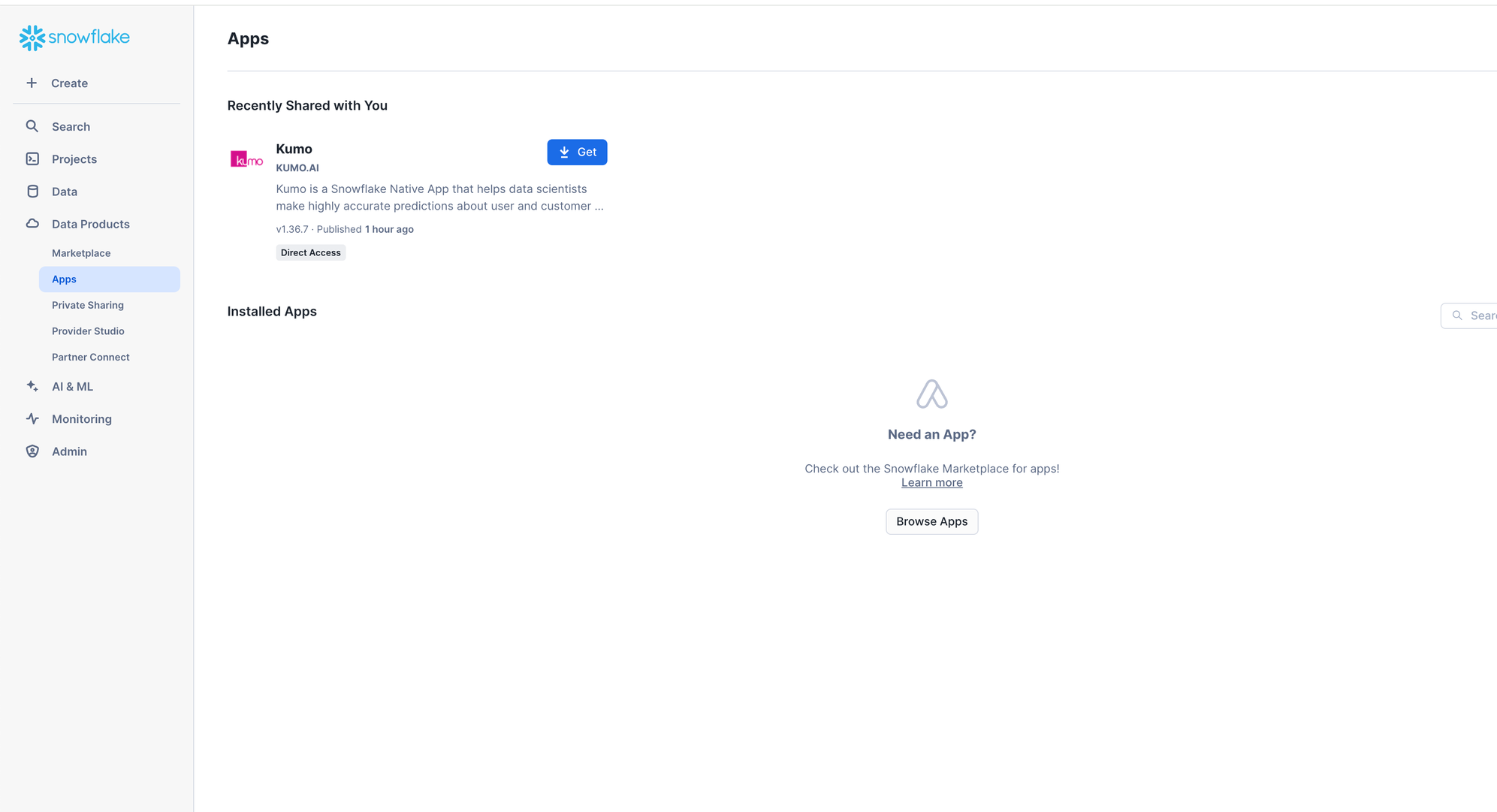Click the Admin icon in sidebar

(33, 451)
